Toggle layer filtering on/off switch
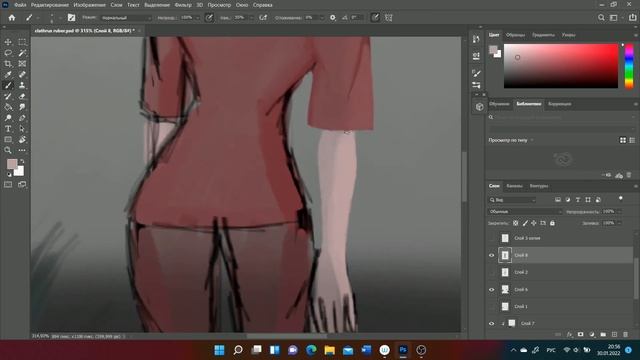640x360 pixels. point(620,199)
